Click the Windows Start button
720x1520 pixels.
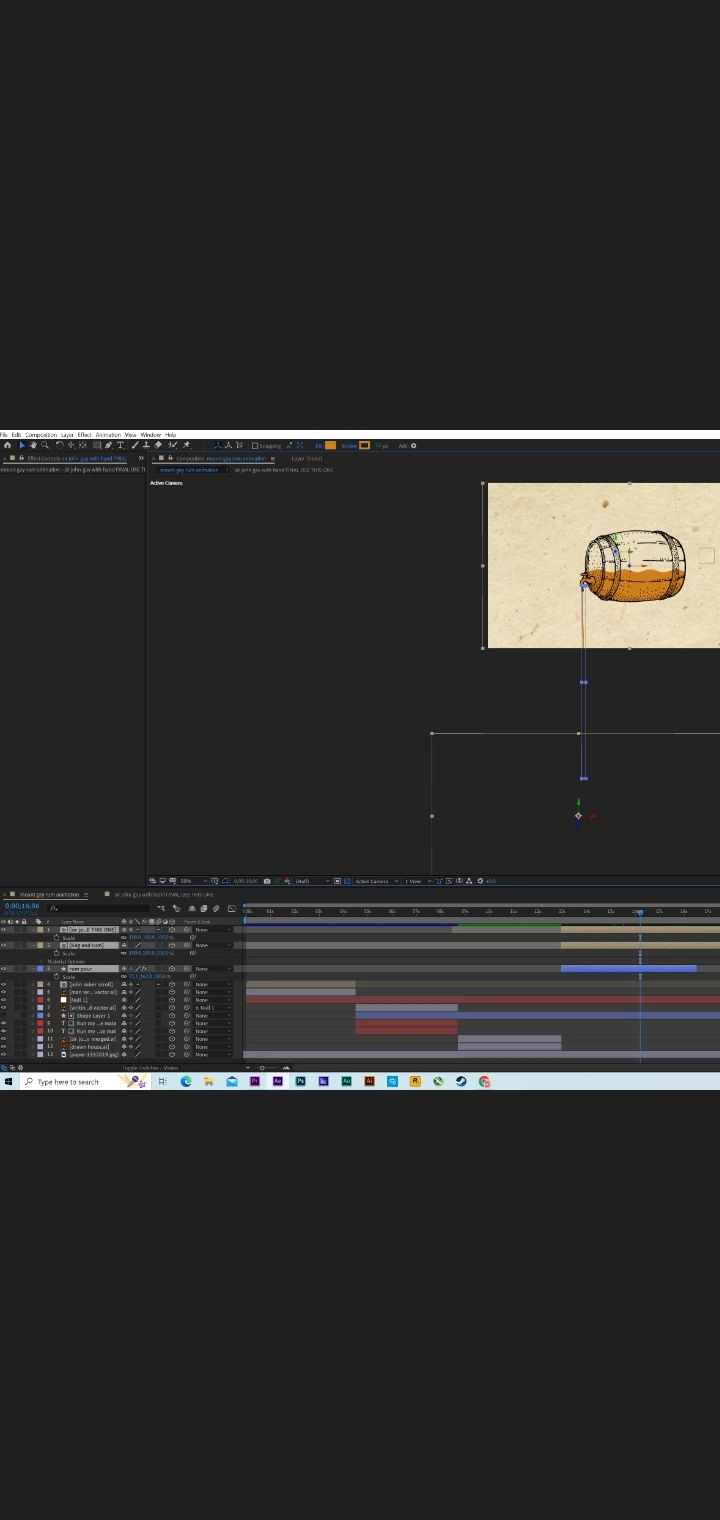[x=8, y=1081]
